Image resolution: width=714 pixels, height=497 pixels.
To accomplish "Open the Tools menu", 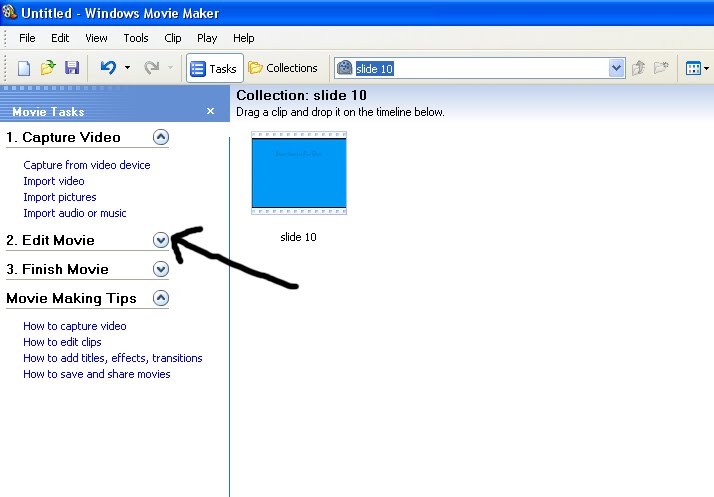I will click(x=136, y=38).
